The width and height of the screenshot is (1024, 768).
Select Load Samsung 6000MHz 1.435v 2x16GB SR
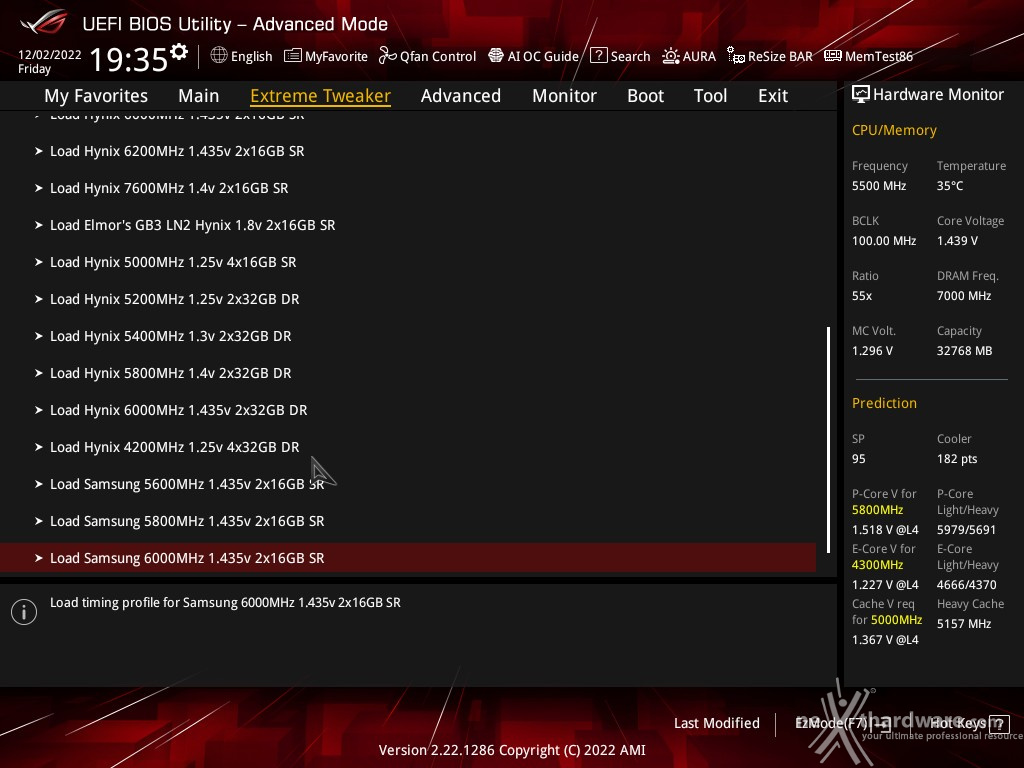(x=408, y=558)
